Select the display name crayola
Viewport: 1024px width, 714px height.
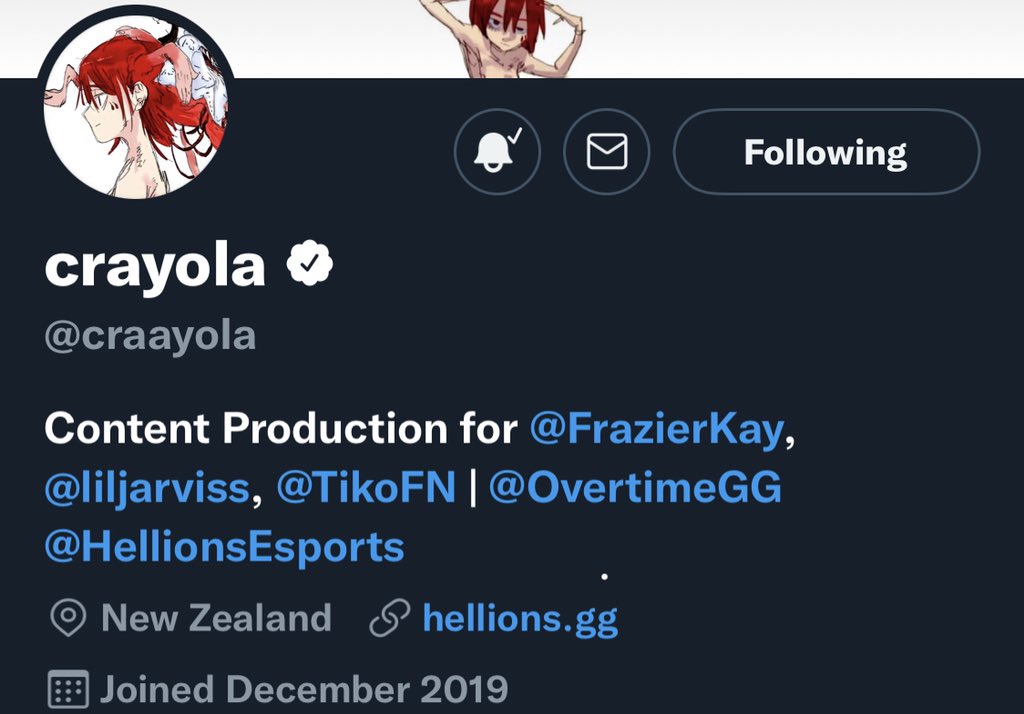pyautogui.click(x=155, y=266)
